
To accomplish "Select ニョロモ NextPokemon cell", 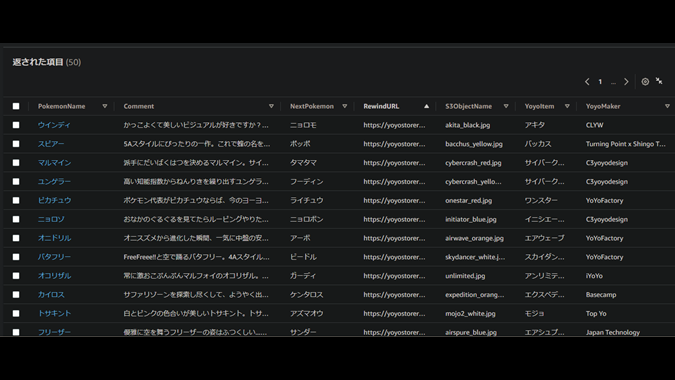I will 303,125.
